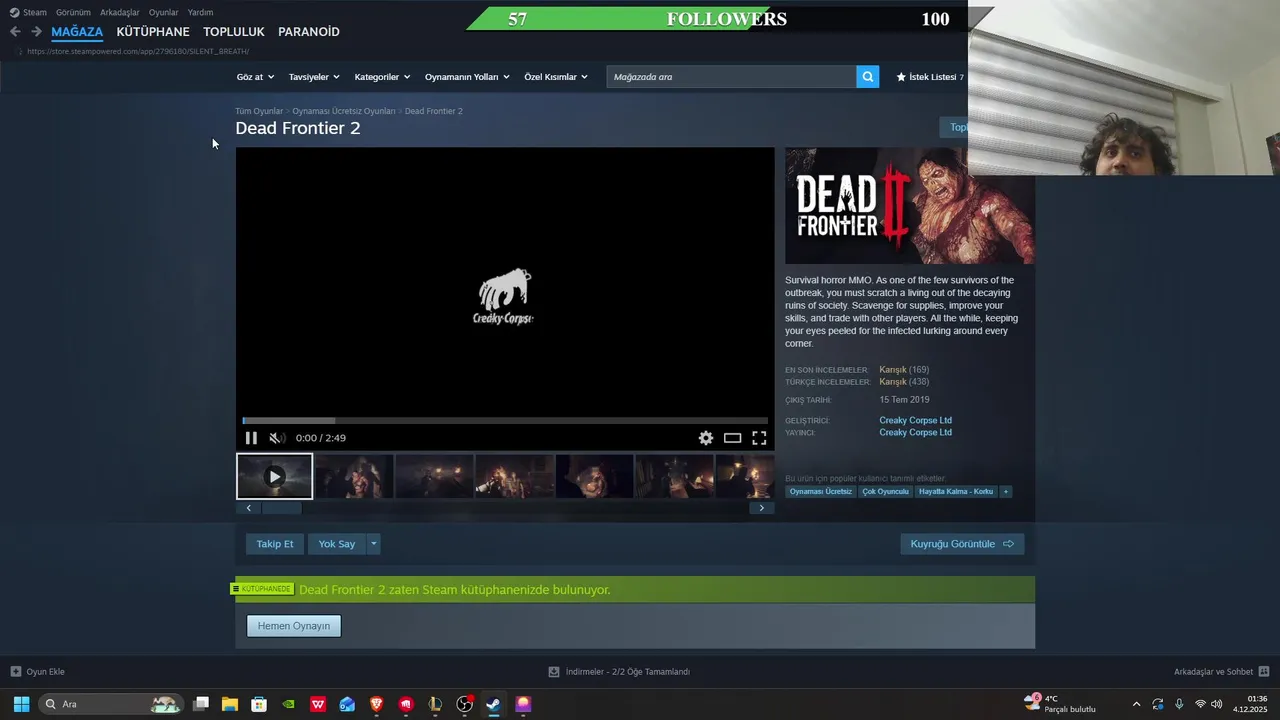Screen dimensions: 1280x720
Task: Show hidden system tray icons
Action: [x=1136, y=704]
